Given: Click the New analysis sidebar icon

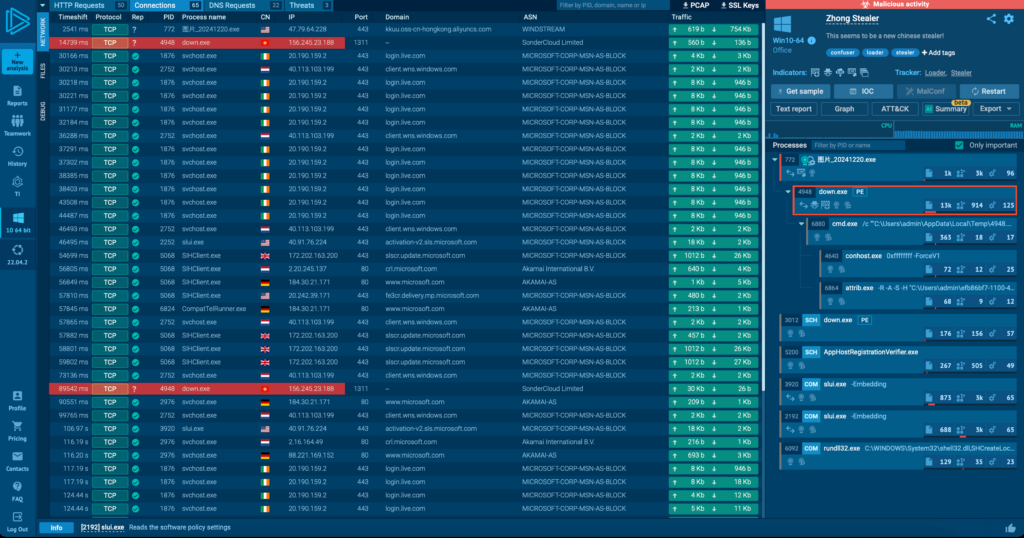Looking at the screenshot, I should (x=17, y=64).
